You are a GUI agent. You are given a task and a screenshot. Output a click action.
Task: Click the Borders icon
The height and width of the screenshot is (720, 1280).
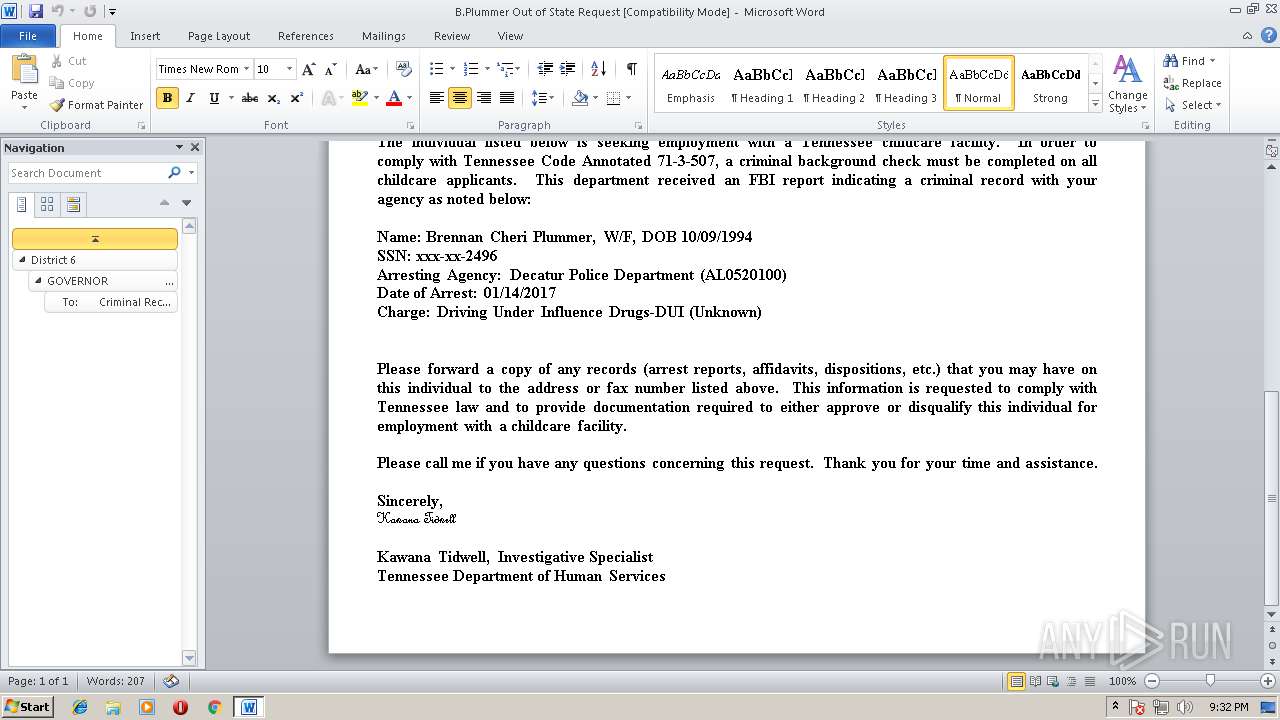[x=613, y=98]
